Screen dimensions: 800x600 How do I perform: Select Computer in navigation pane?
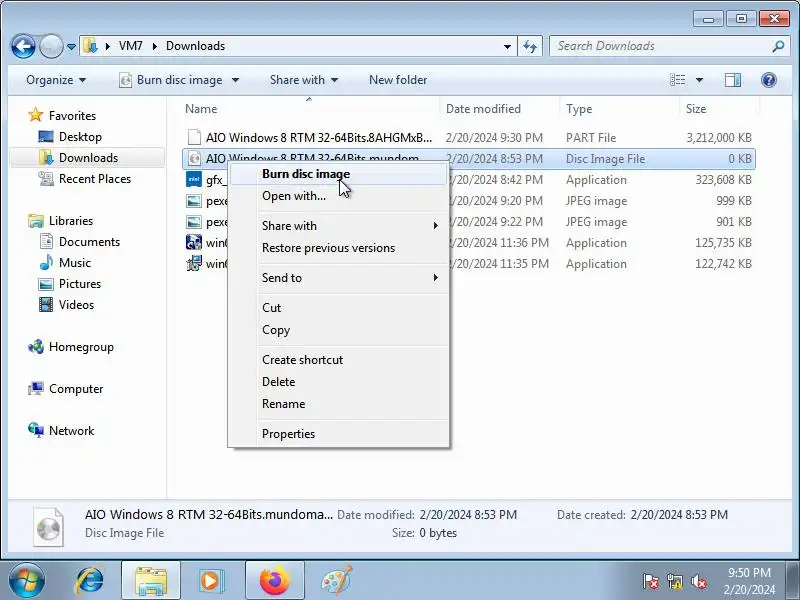[x=76, y=389]
